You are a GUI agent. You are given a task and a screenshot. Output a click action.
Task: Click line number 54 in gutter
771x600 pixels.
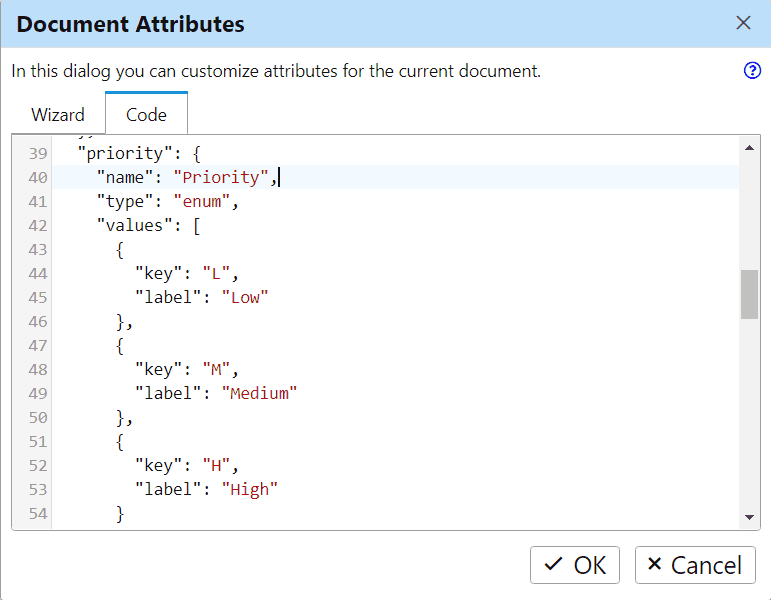coord(38,513)
